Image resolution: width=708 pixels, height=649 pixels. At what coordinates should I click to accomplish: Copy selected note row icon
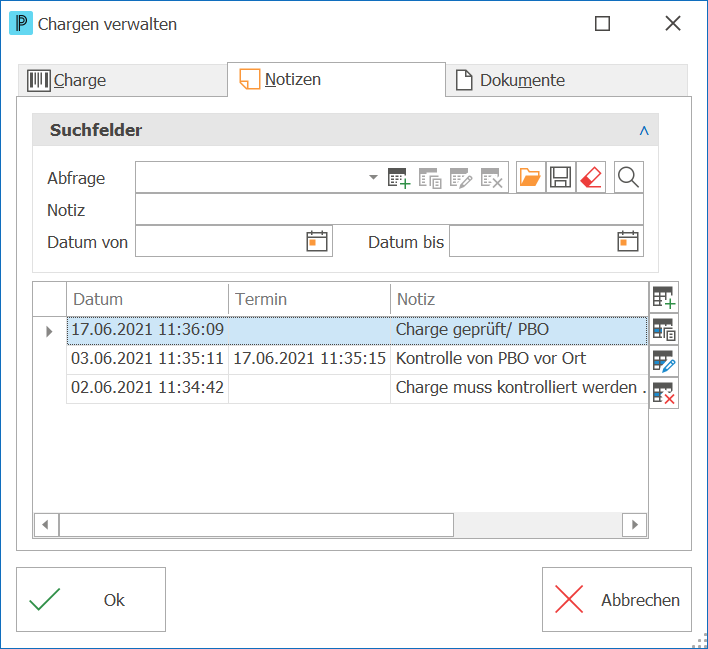664,329
